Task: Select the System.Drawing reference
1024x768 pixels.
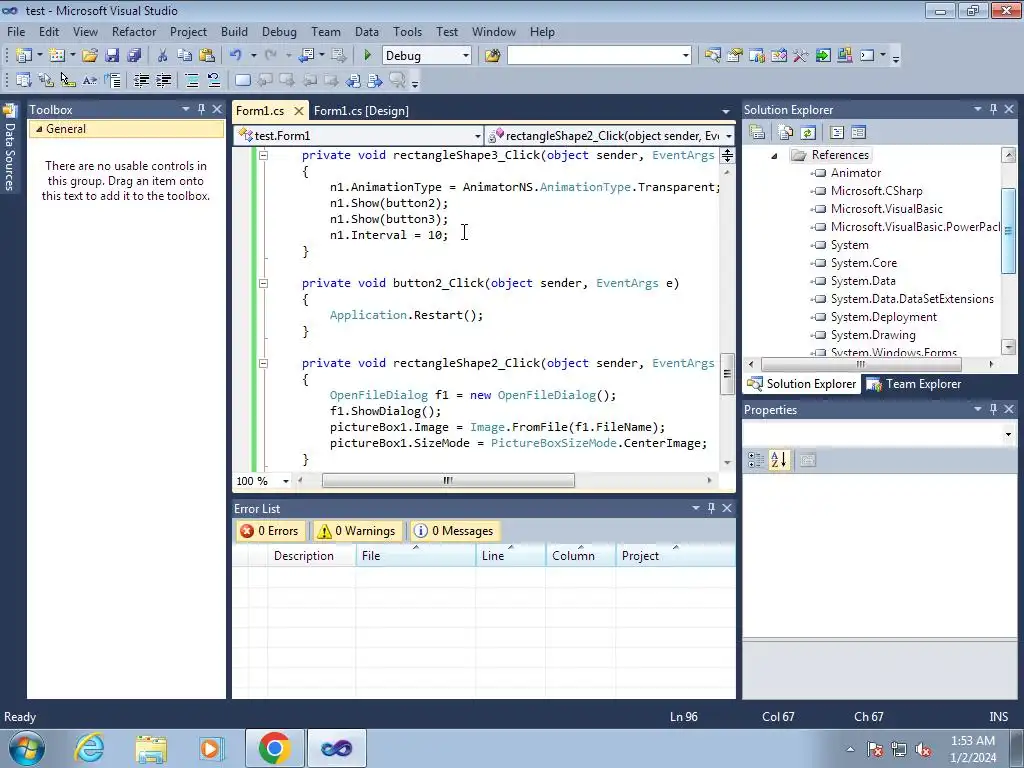Action: click(x=872, y=335)
